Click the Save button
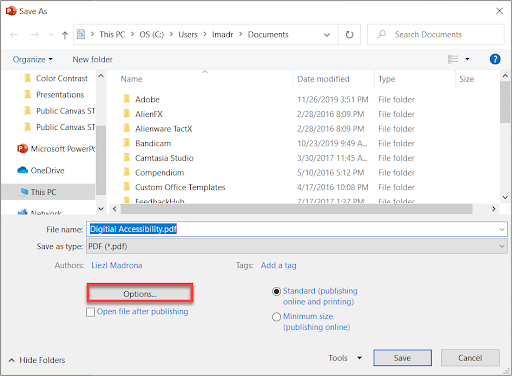 (x=402, y=358)
